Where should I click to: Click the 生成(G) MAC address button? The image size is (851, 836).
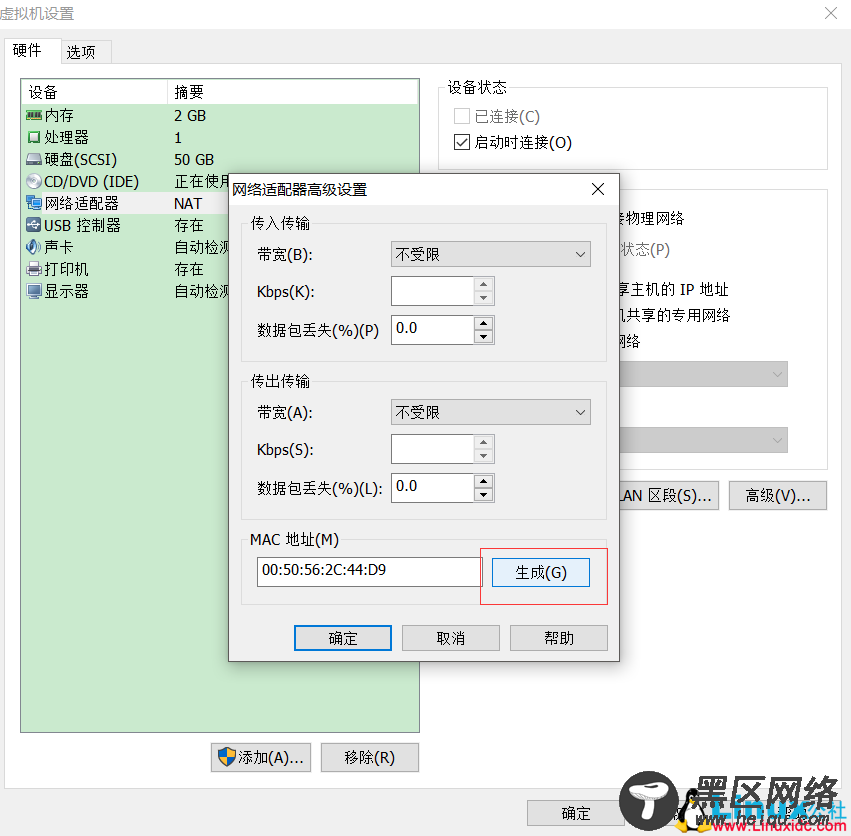(x=541, y=572)
